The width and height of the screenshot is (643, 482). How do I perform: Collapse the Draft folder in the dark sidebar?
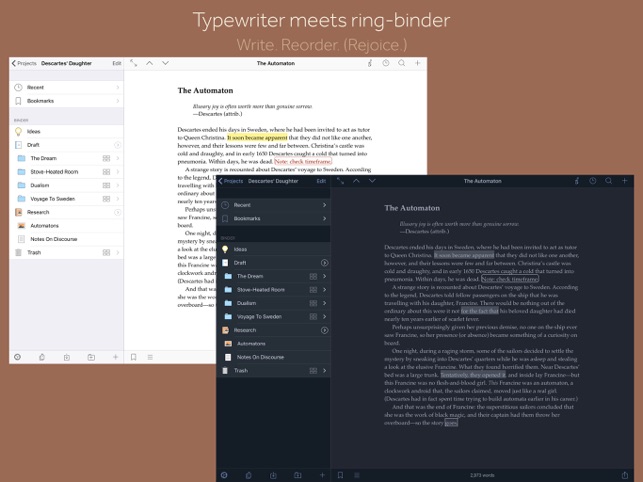click(x=324, y=263)
